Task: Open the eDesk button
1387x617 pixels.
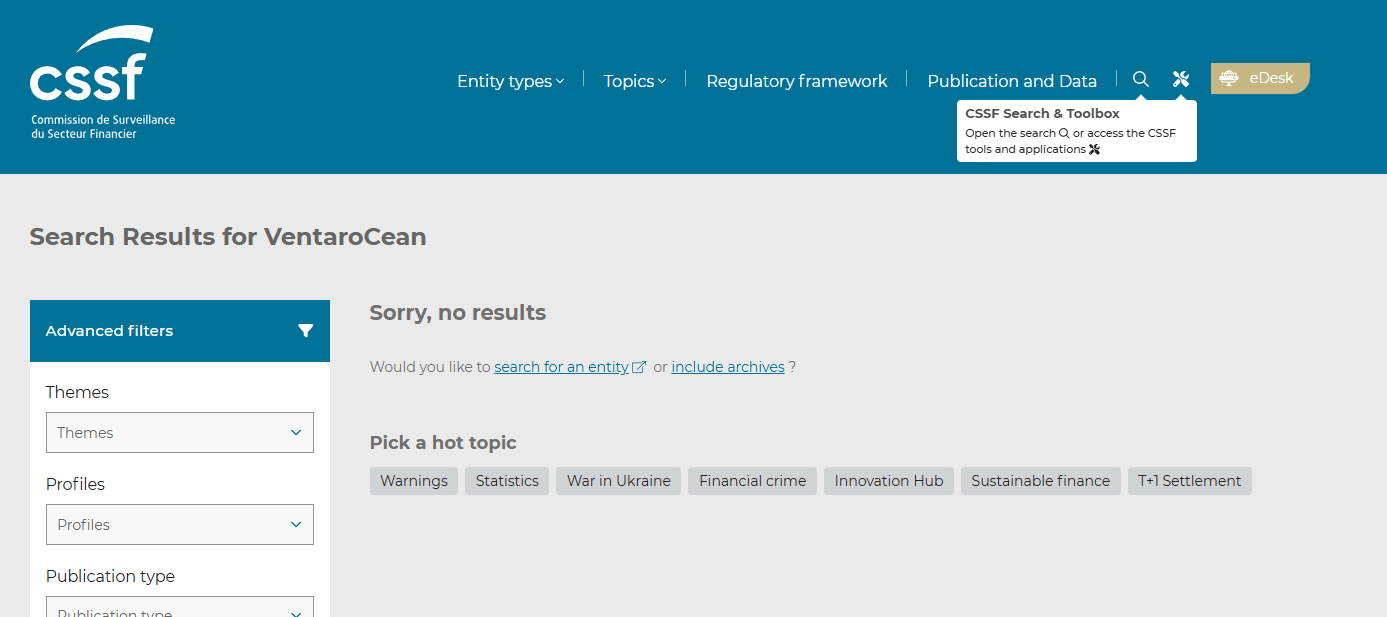Action: coord(1259,78)
